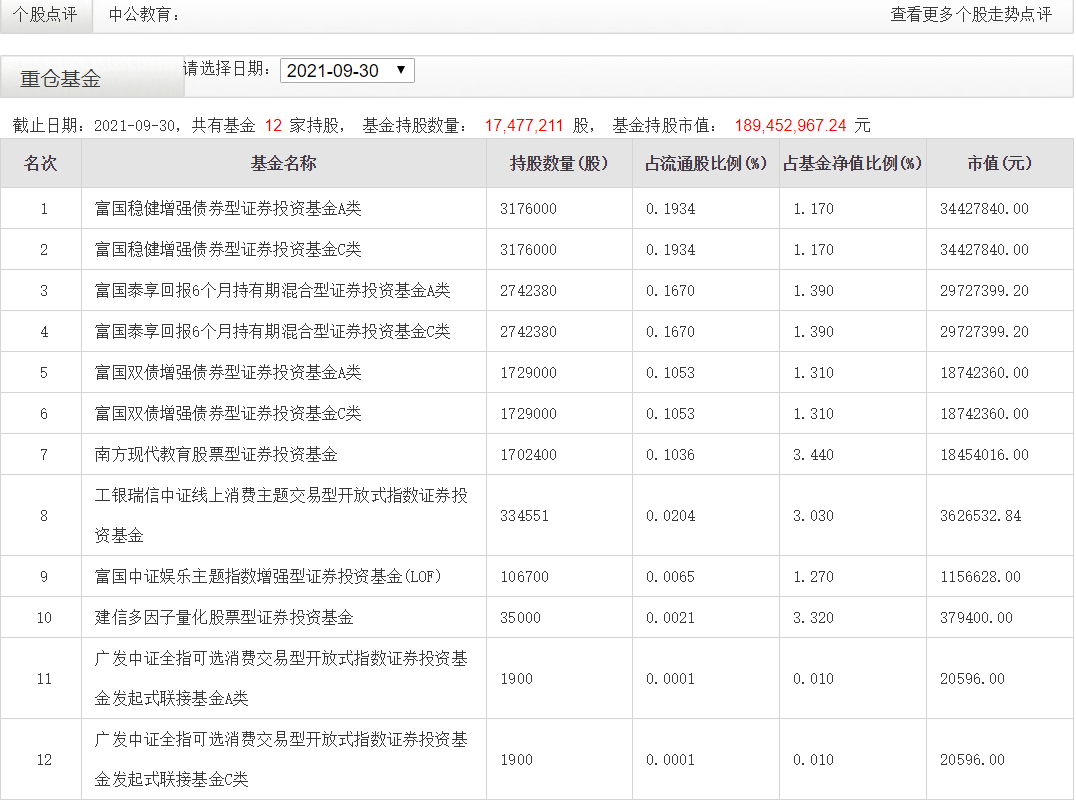Open 广发中证全指可选消费联接基金A类 page
The image size is (1076, 800).
(275, 678)
